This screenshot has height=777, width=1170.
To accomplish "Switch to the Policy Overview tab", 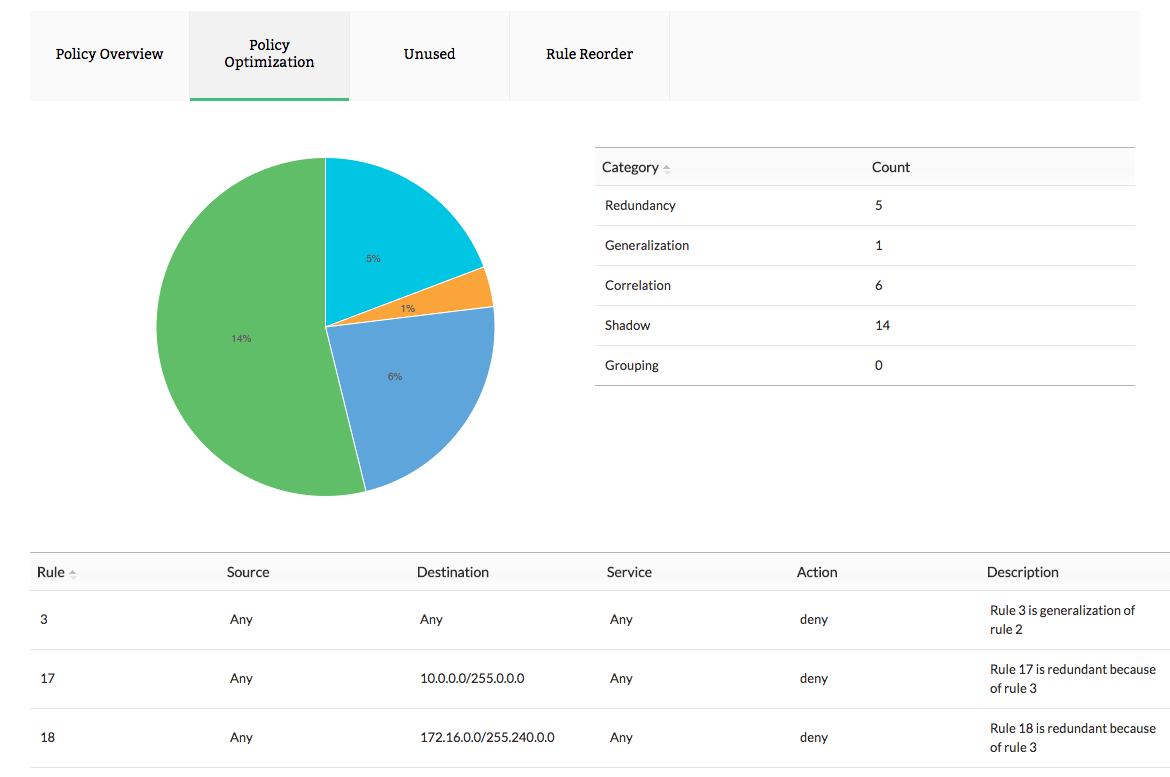I will (108, 54).
